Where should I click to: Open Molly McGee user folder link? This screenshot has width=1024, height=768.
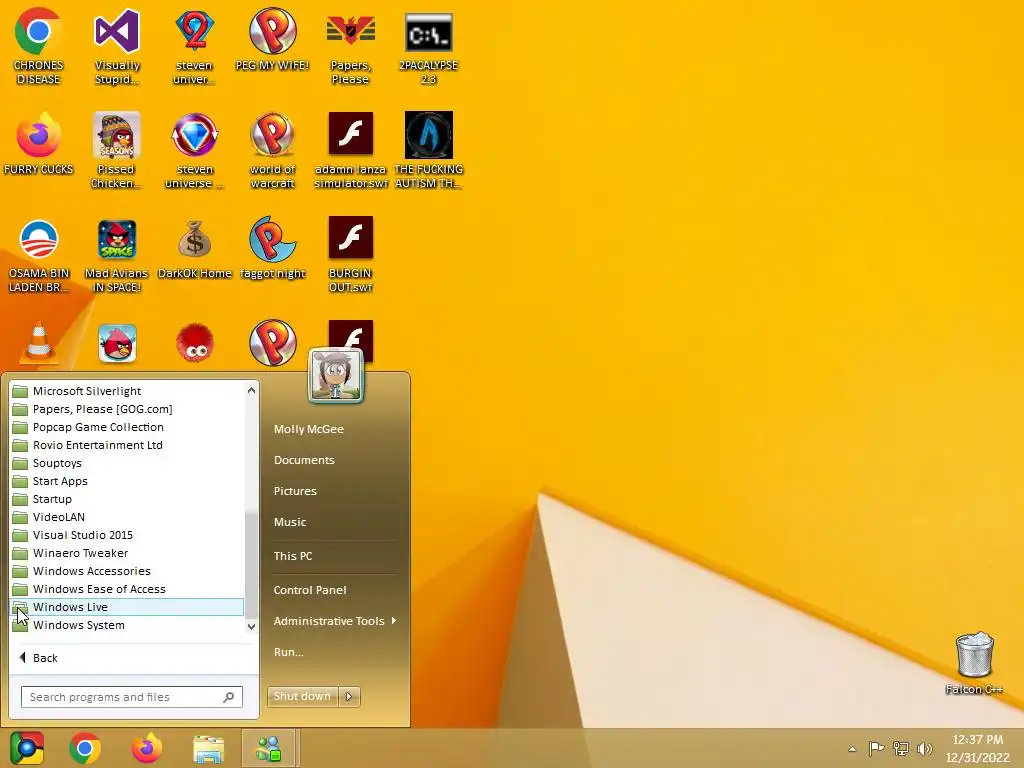[x=308, y=429]
